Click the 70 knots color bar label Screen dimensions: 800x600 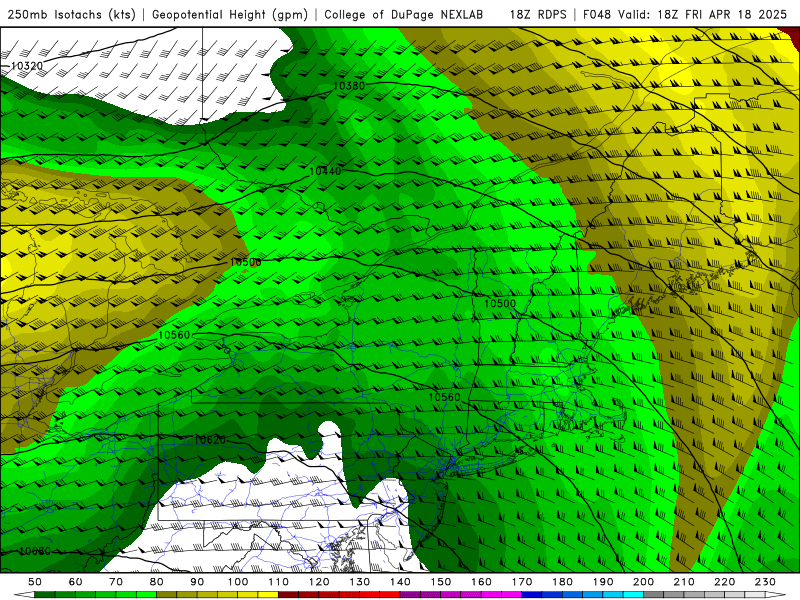click(116, 582)
